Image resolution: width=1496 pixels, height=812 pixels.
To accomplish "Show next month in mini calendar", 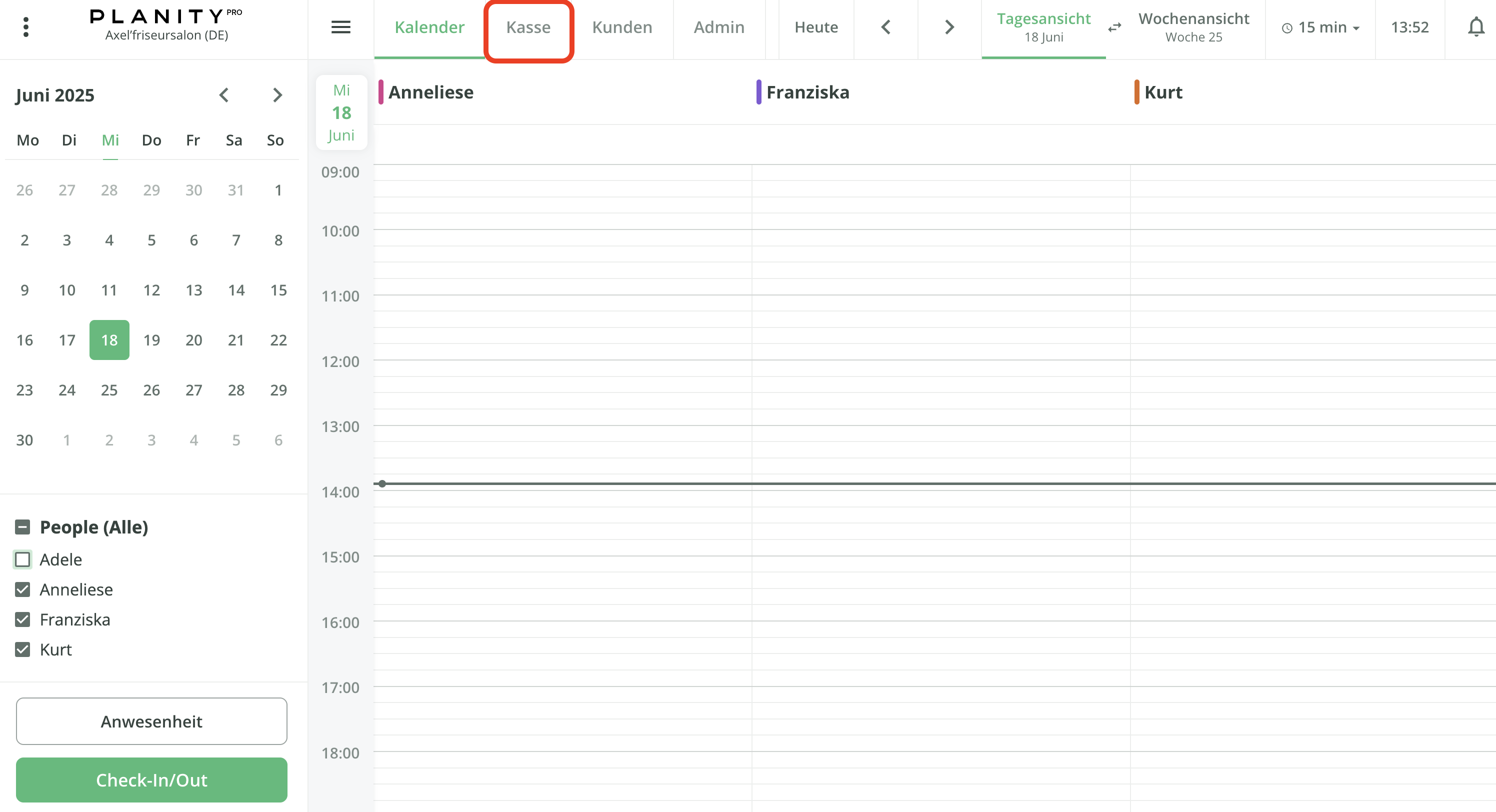I will 277,94.
